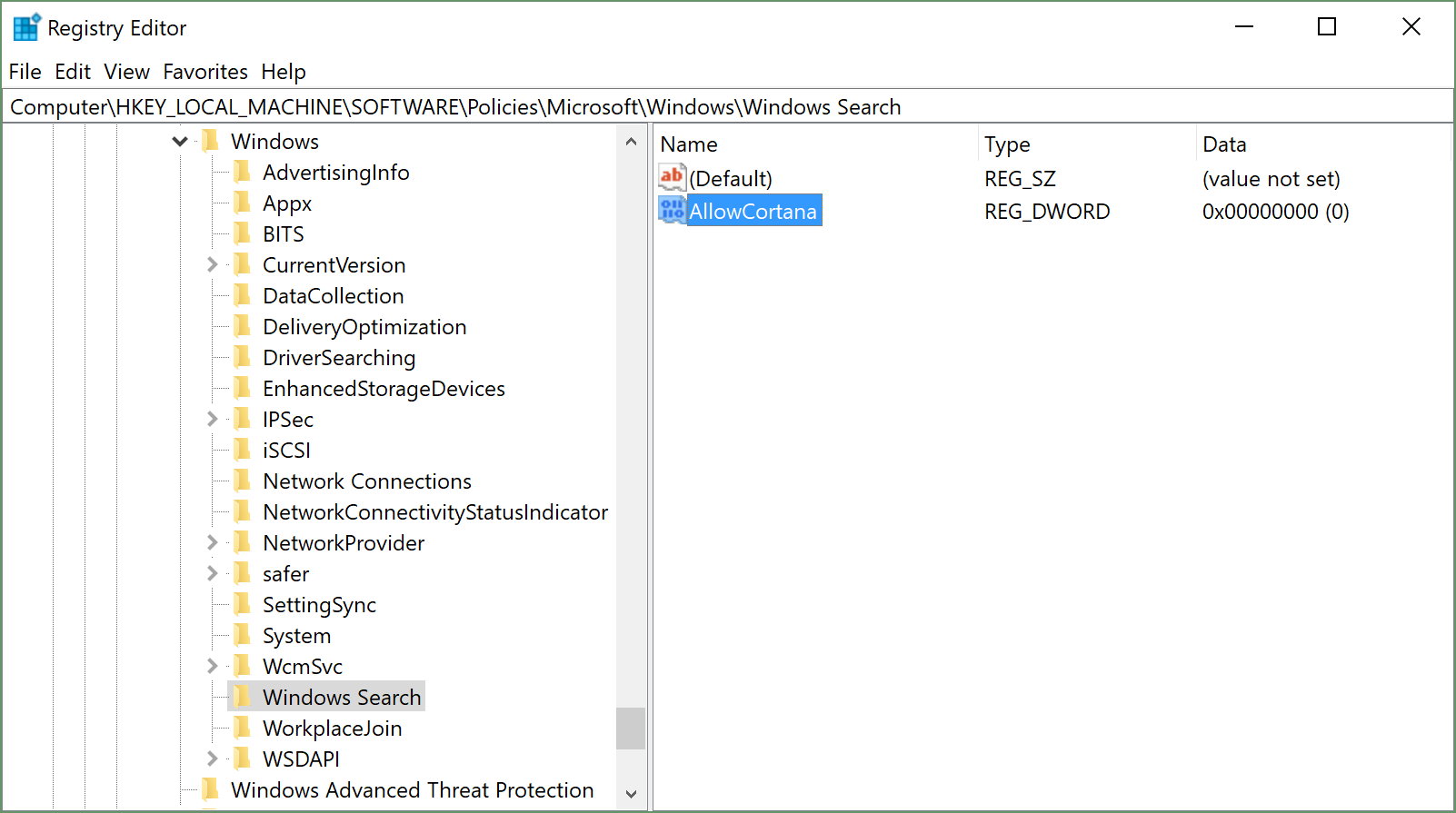The width and height of the screenshot is (1456, 813).
Task: Maximize the Registry Editor window
Action: [1327, 26]
